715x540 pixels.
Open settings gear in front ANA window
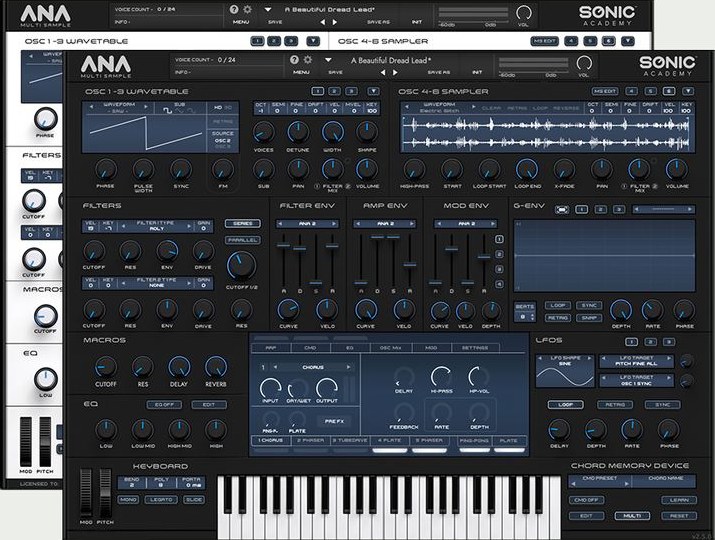308,60
